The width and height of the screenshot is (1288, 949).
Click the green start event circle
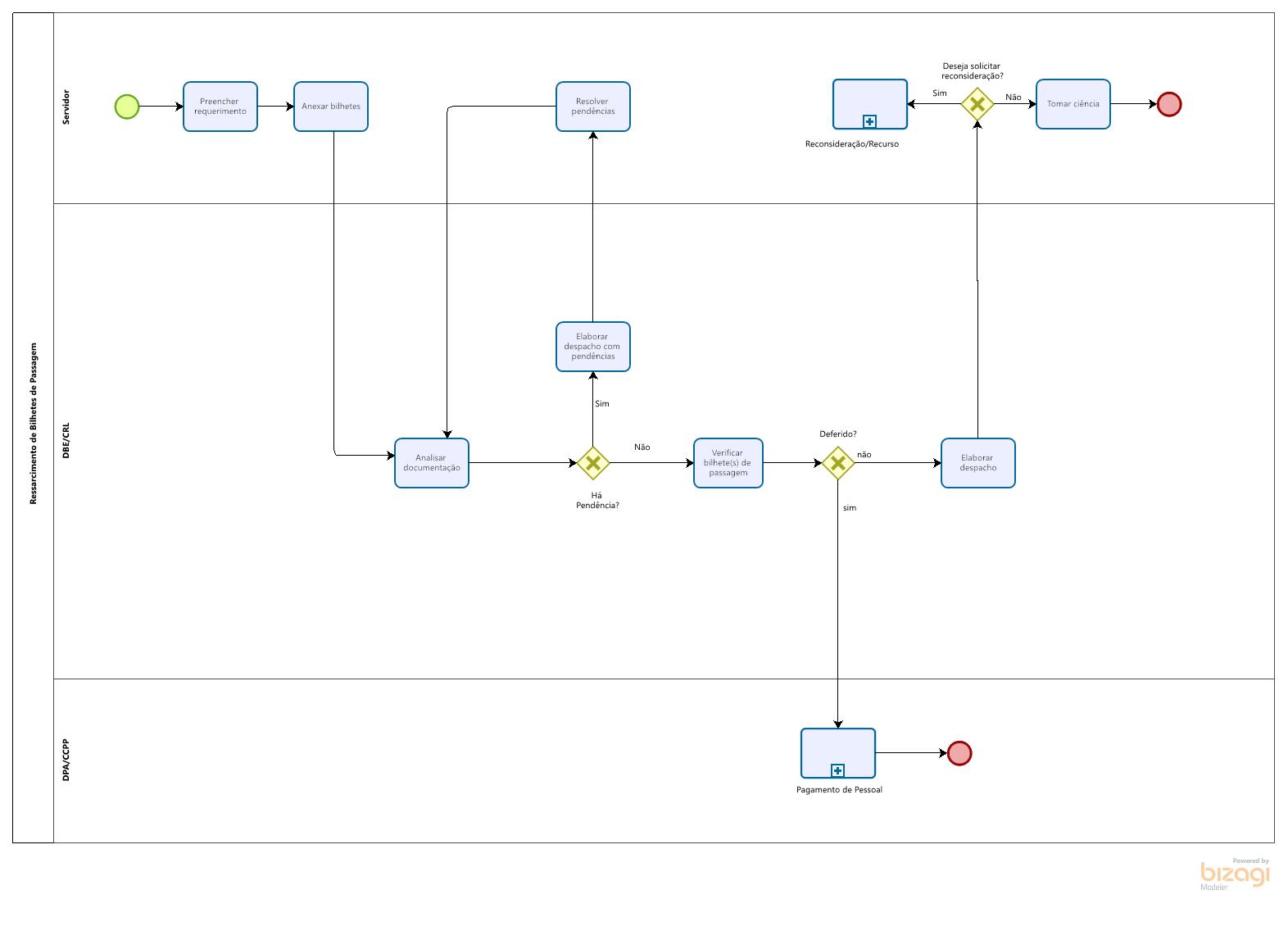click(127, 107)
